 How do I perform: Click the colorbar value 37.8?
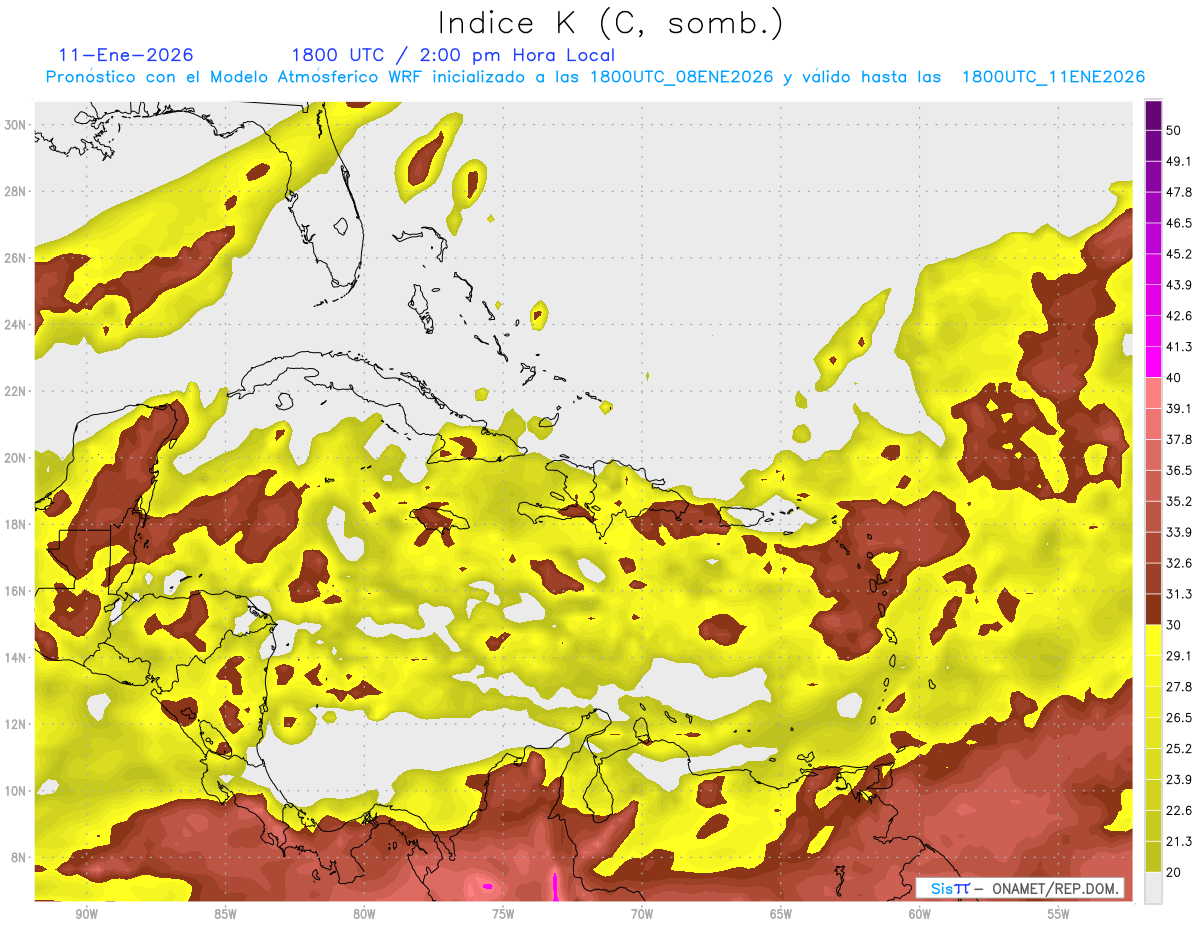tap(1179, 440)
